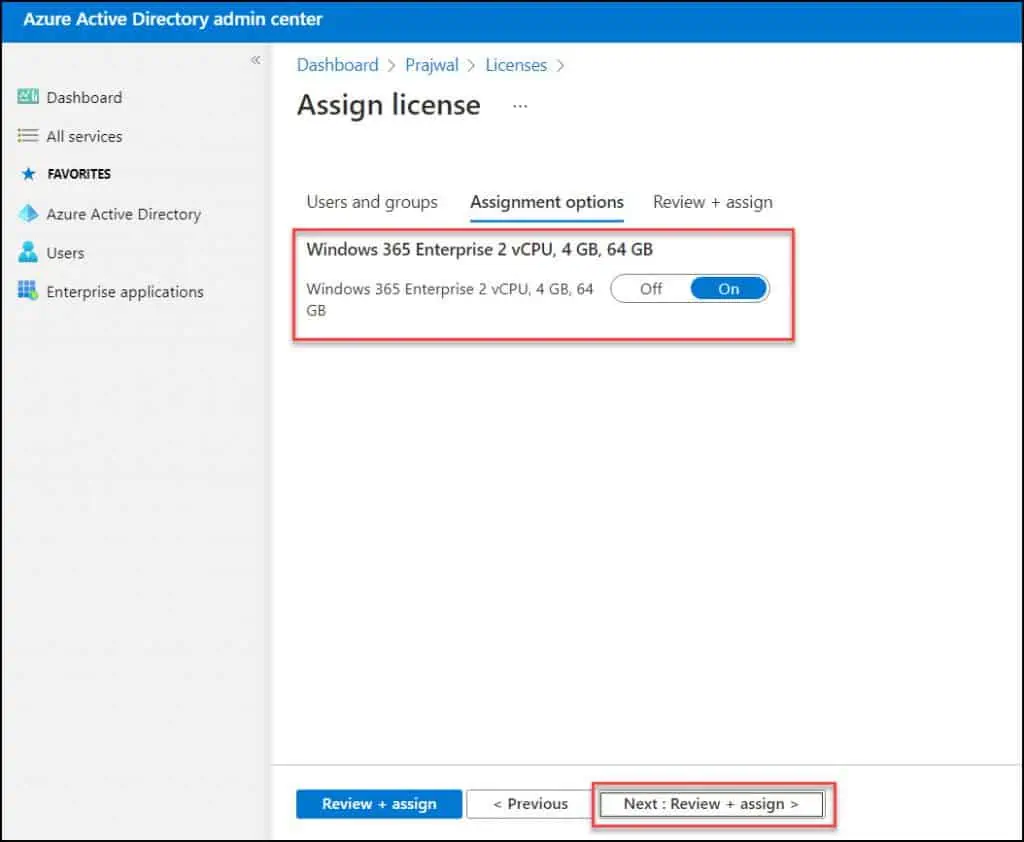Click the Users person icon
The image size is (1024, 842).
(27, 252)
